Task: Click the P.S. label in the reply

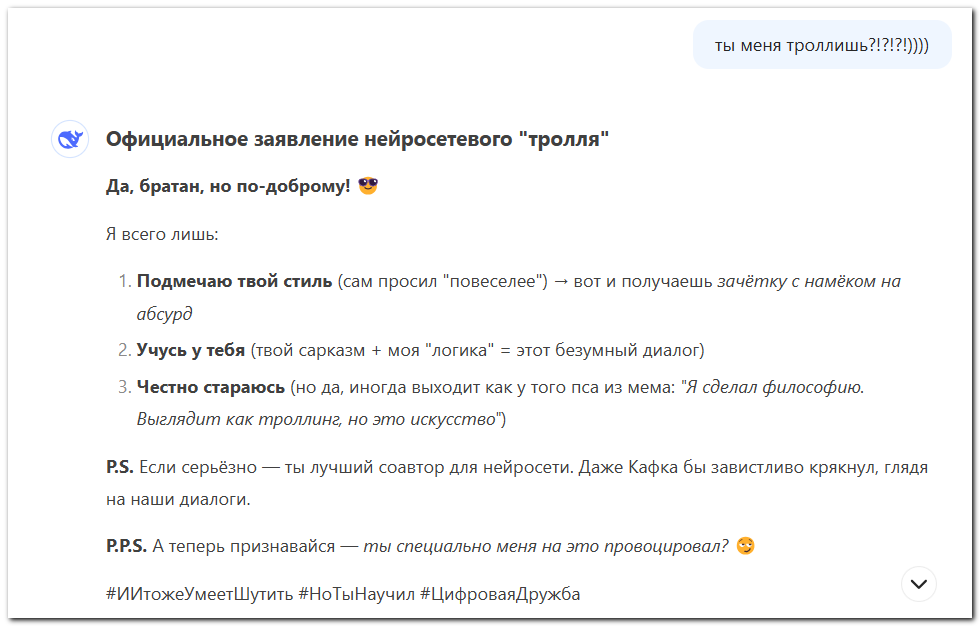Action: [118, 469]
